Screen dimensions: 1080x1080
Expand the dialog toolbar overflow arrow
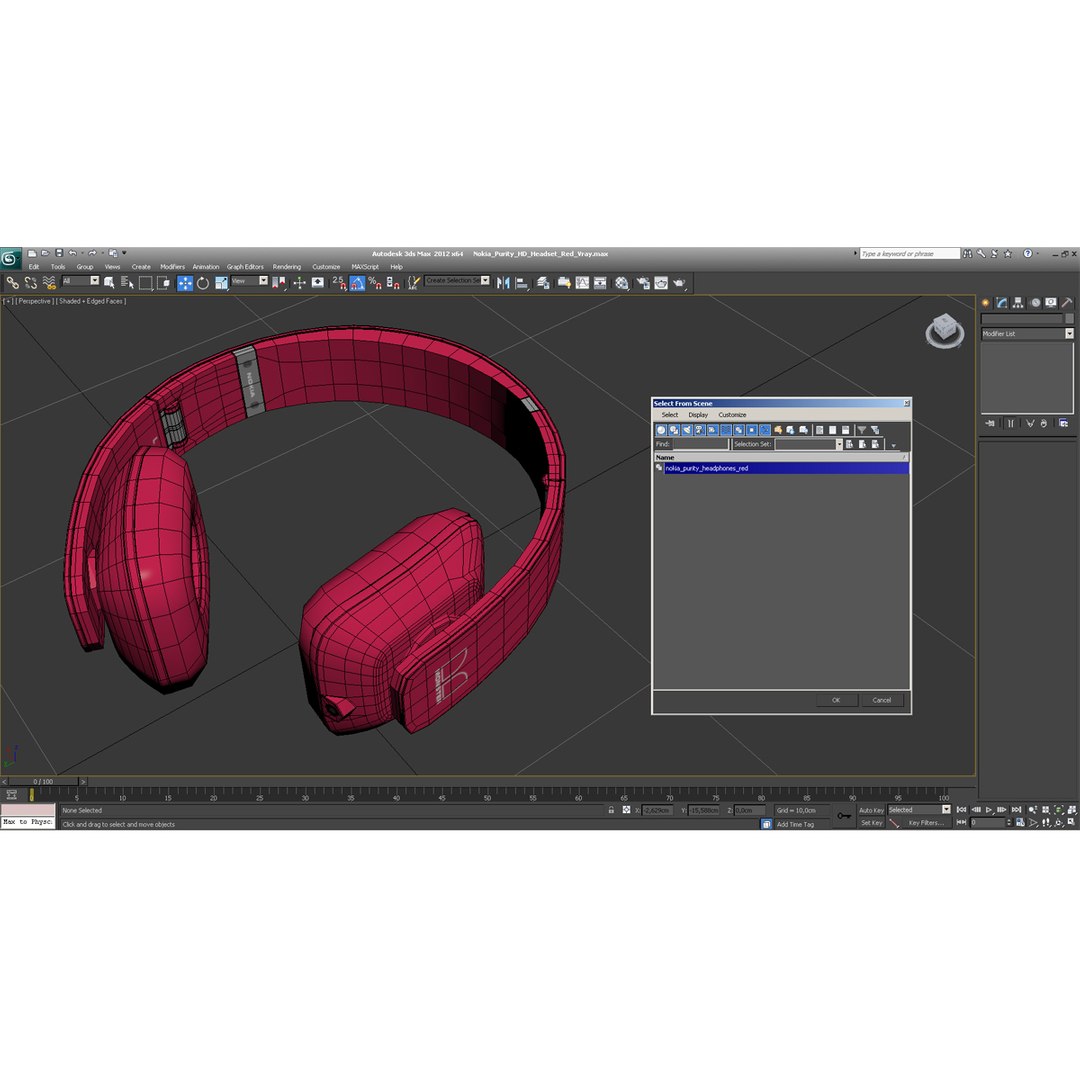(x=894, y=445)
